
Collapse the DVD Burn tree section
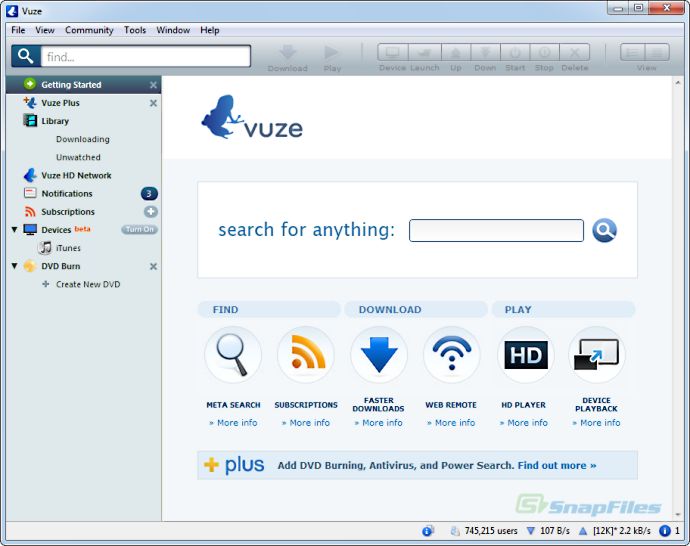tap(15, 266)
